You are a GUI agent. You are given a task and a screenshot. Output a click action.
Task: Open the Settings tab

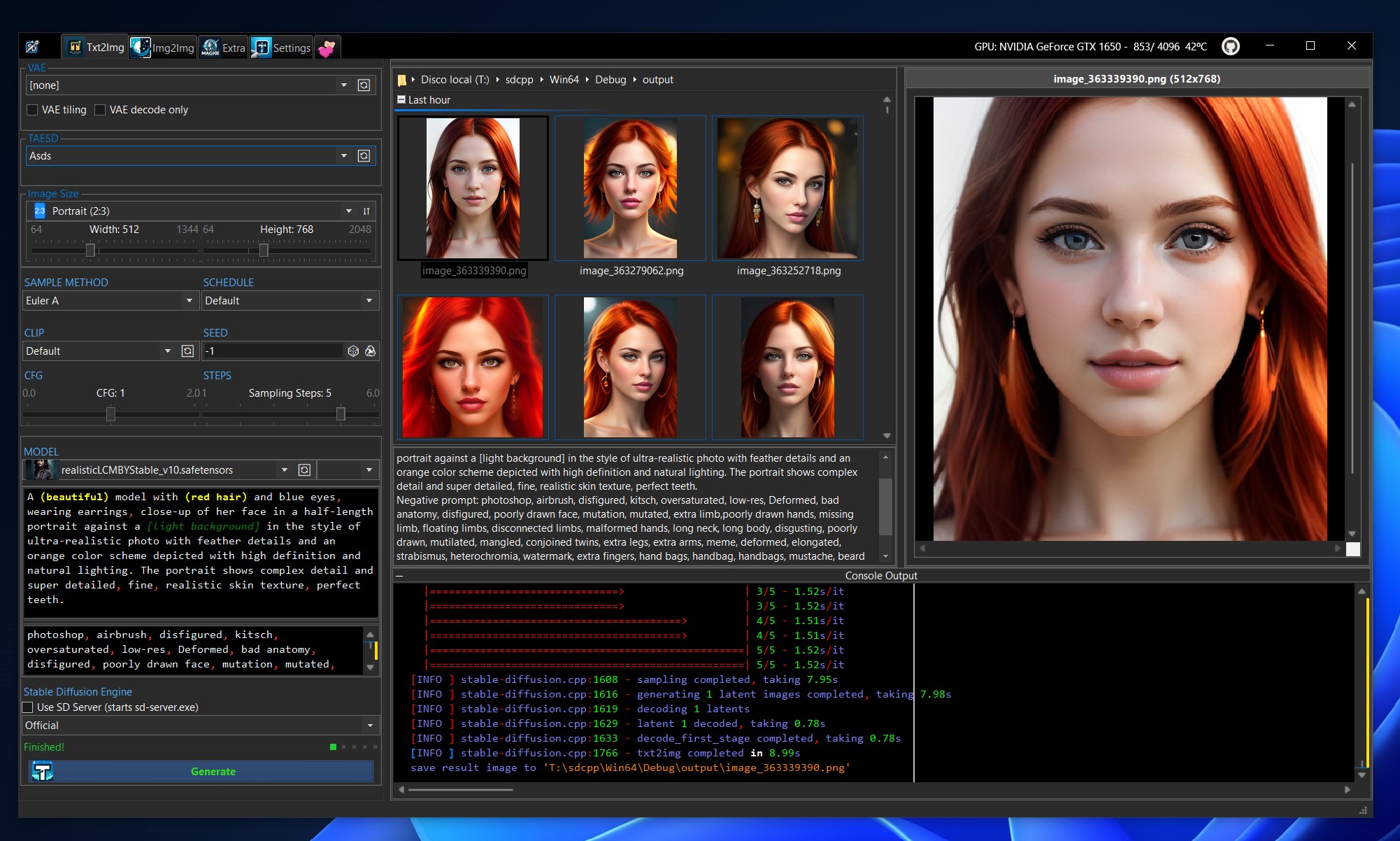(x=281, y=48)
